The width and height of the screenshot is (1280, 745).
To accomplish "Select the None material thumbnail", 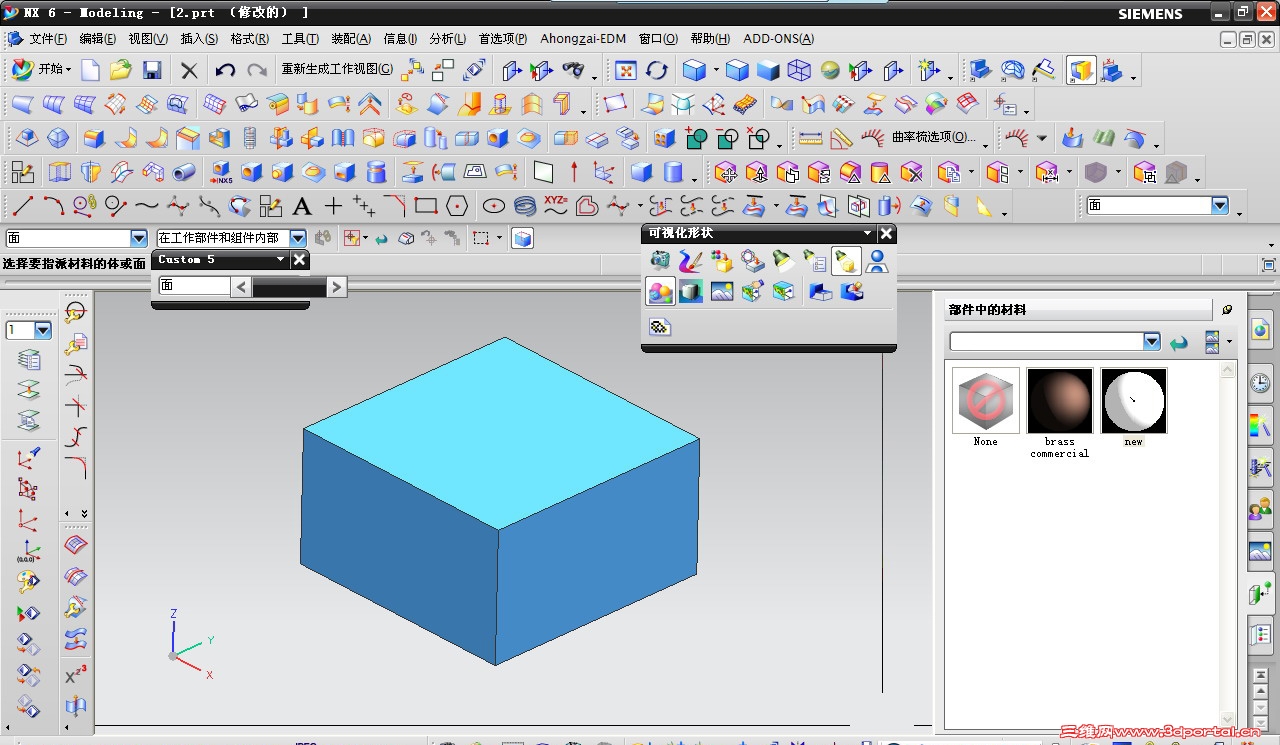I will click(x=986, y=401).
